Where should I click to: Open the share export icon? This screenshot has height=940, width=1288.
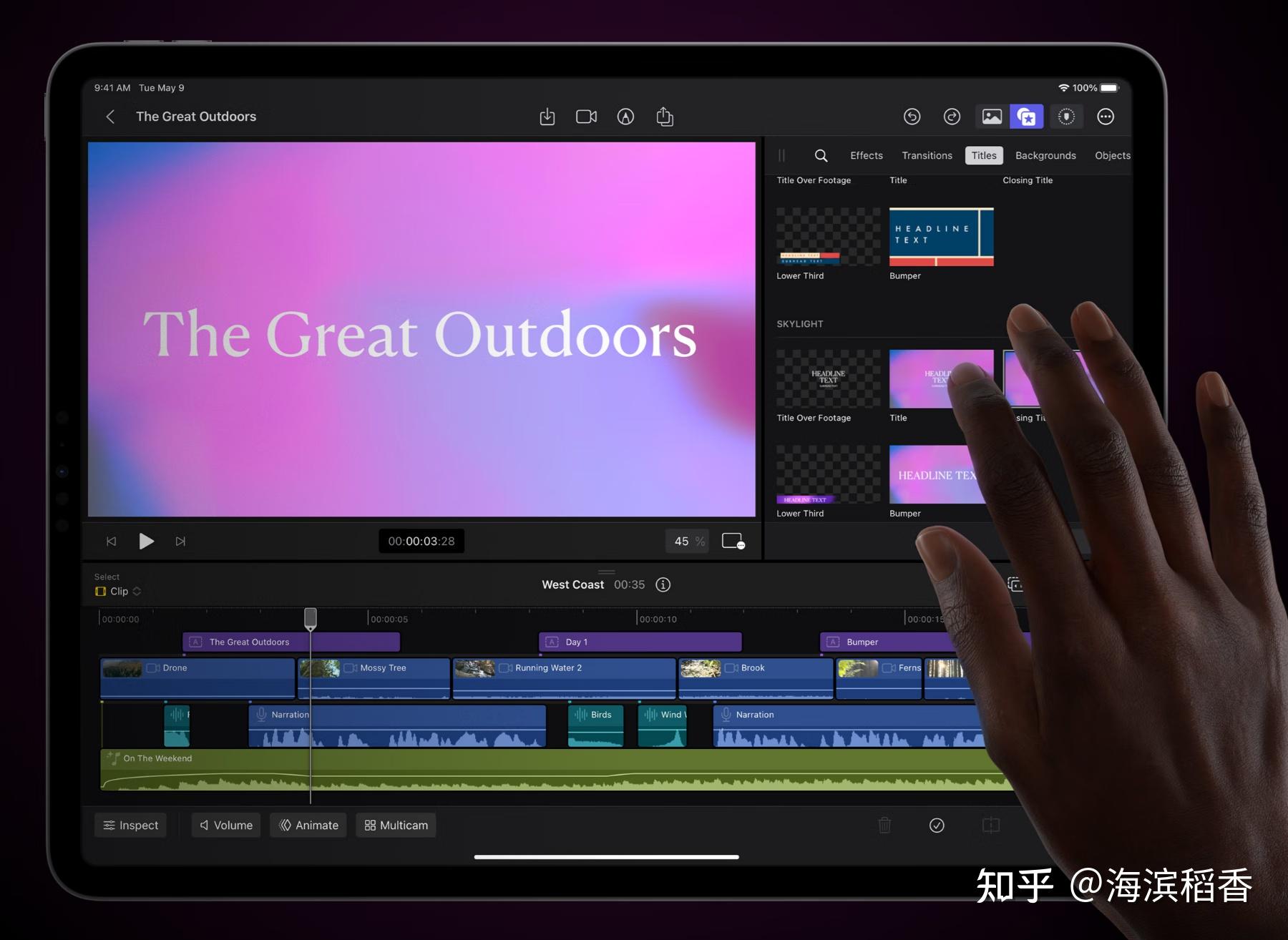(665, 117)
